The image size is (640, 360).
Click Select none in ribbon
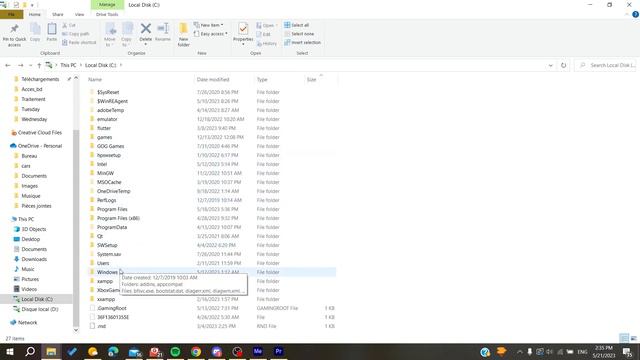click(299, 34)
